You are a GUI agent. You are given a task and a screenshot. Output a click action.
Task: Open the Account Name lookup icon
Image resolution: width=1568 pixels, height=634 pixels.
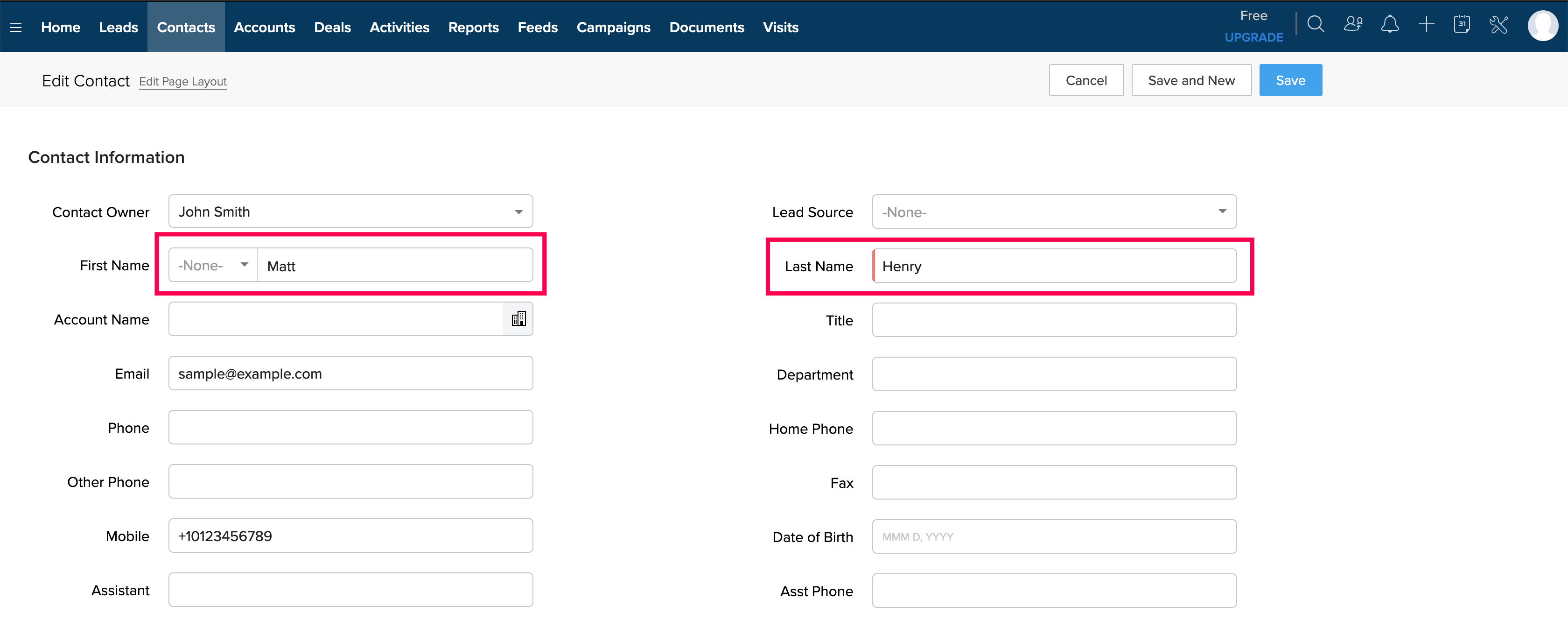click(x=518, y=319)
